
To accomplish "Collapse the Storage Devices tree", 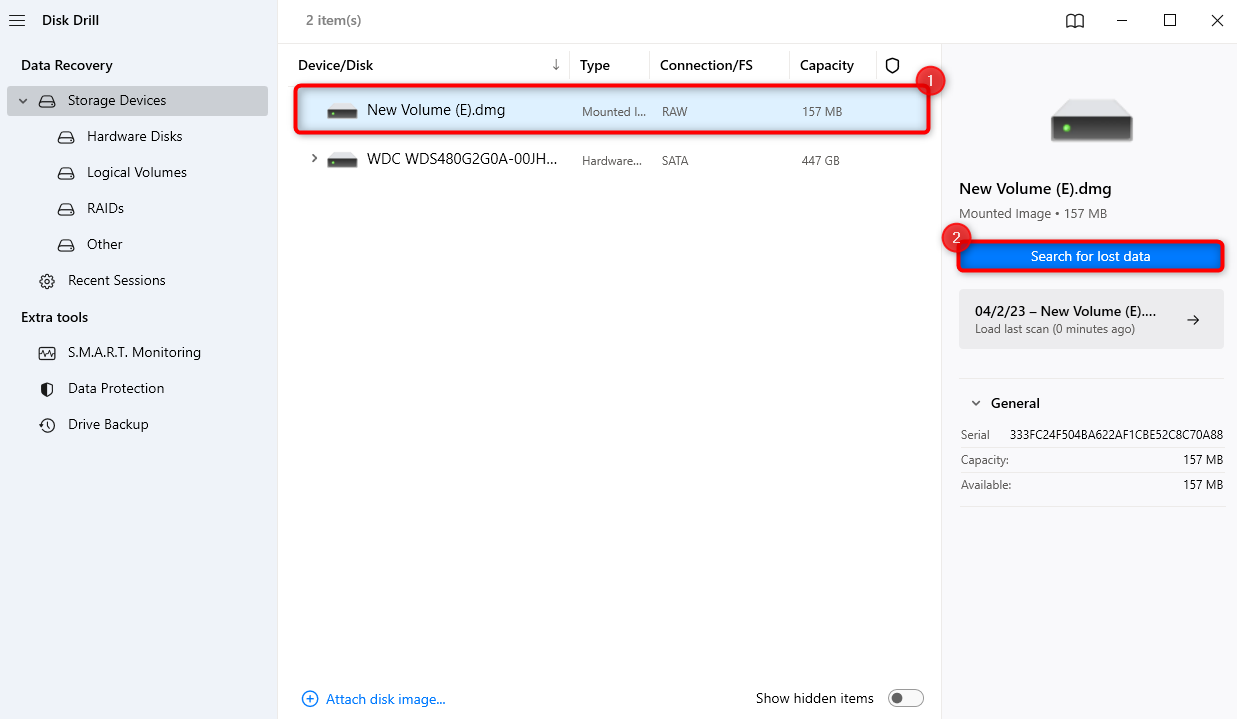I will point(23,101).
